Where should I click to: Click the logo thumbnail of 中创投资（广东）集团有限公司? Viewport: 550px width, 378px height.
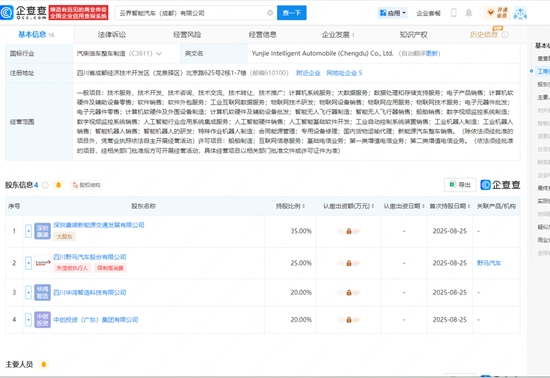coord(42,320)
